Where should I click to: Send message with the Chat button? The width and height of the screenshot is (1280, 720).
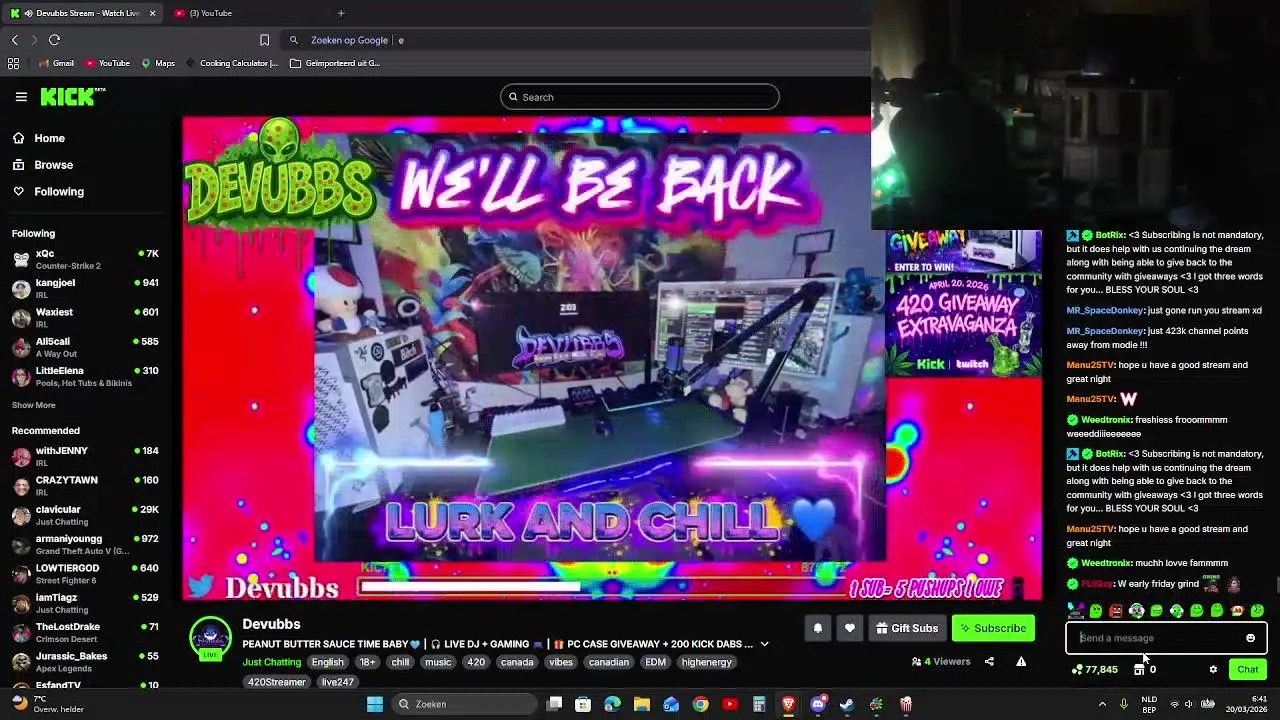(1247, 670)
